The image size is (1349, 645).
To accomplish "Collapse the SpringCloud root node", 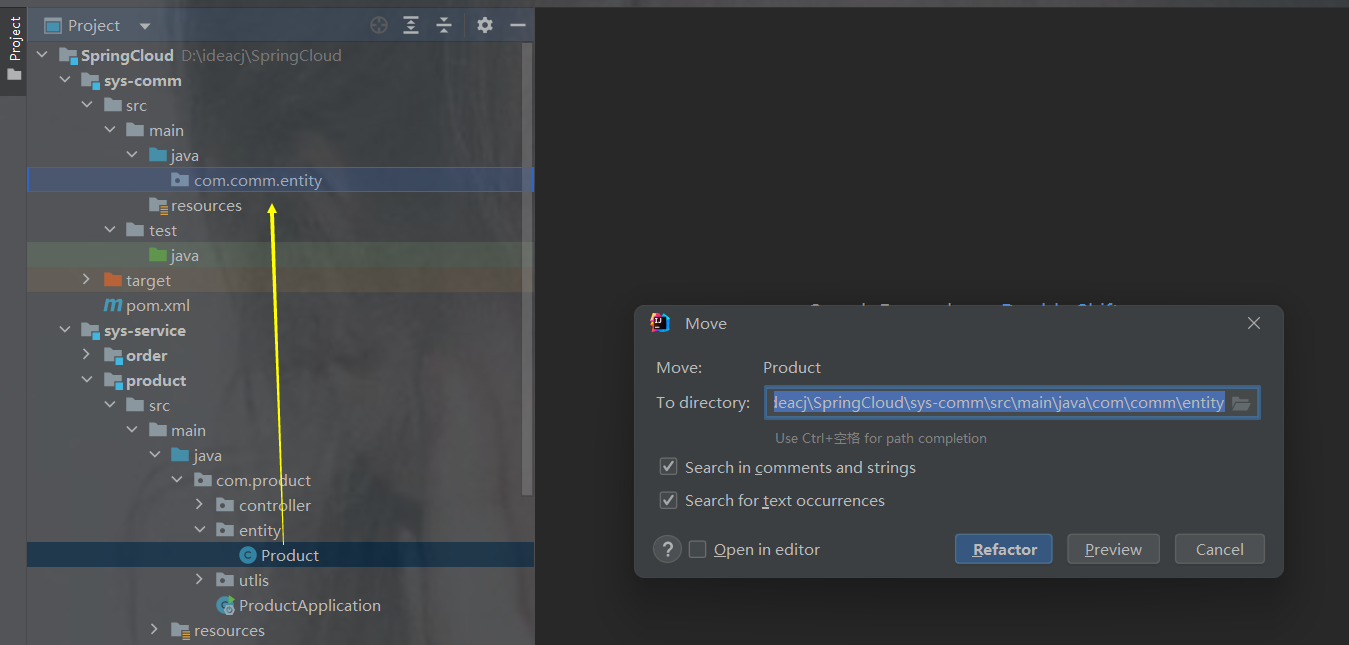I will tap(43, 56).
